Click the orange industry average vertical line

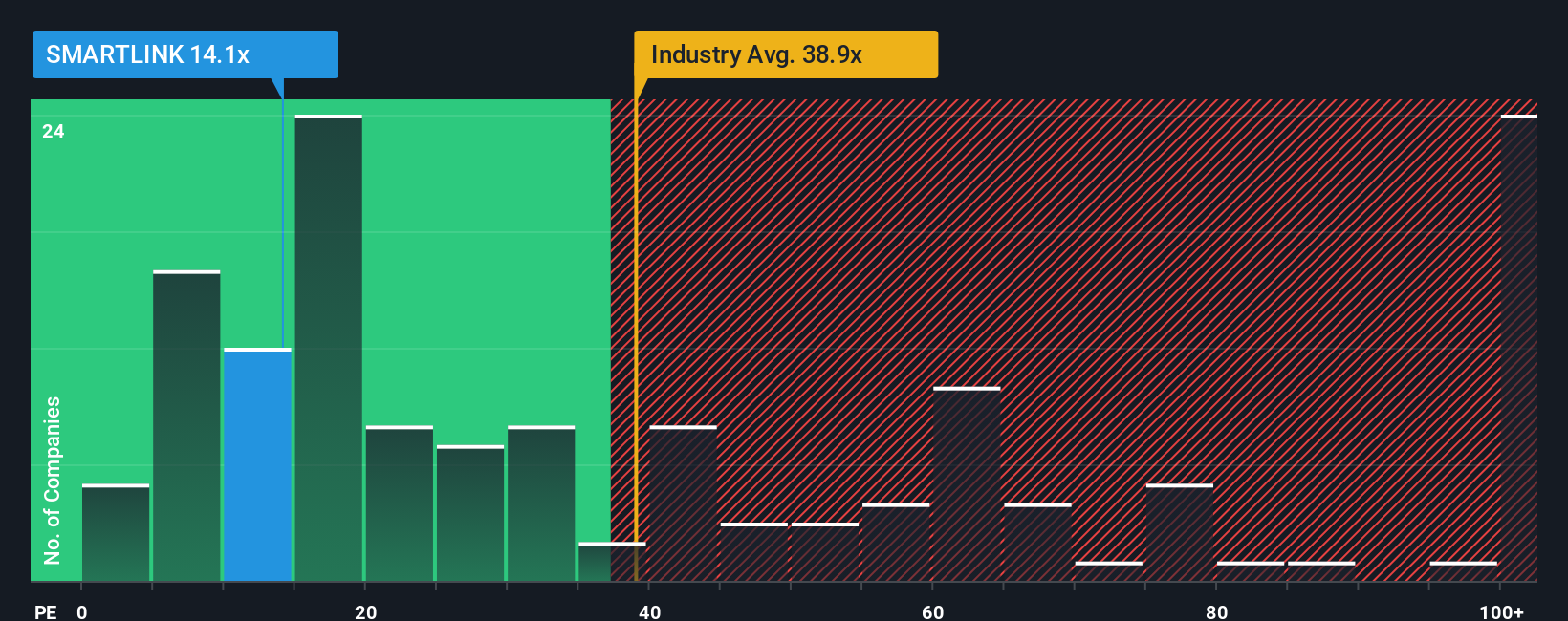(636, 339)
